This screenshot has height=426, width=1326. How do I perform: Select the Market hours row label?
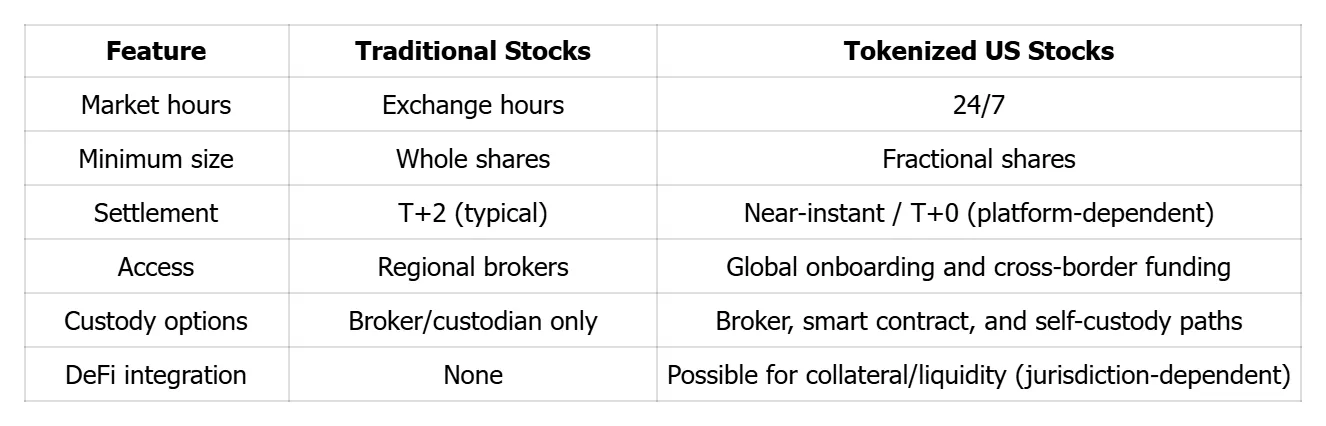click(156, 105)
